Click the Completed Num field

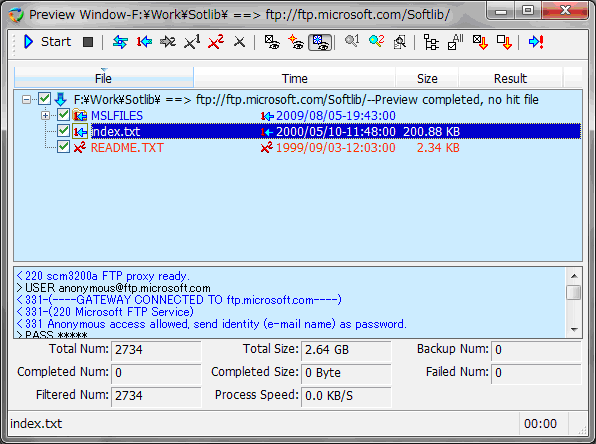point(156,373)
